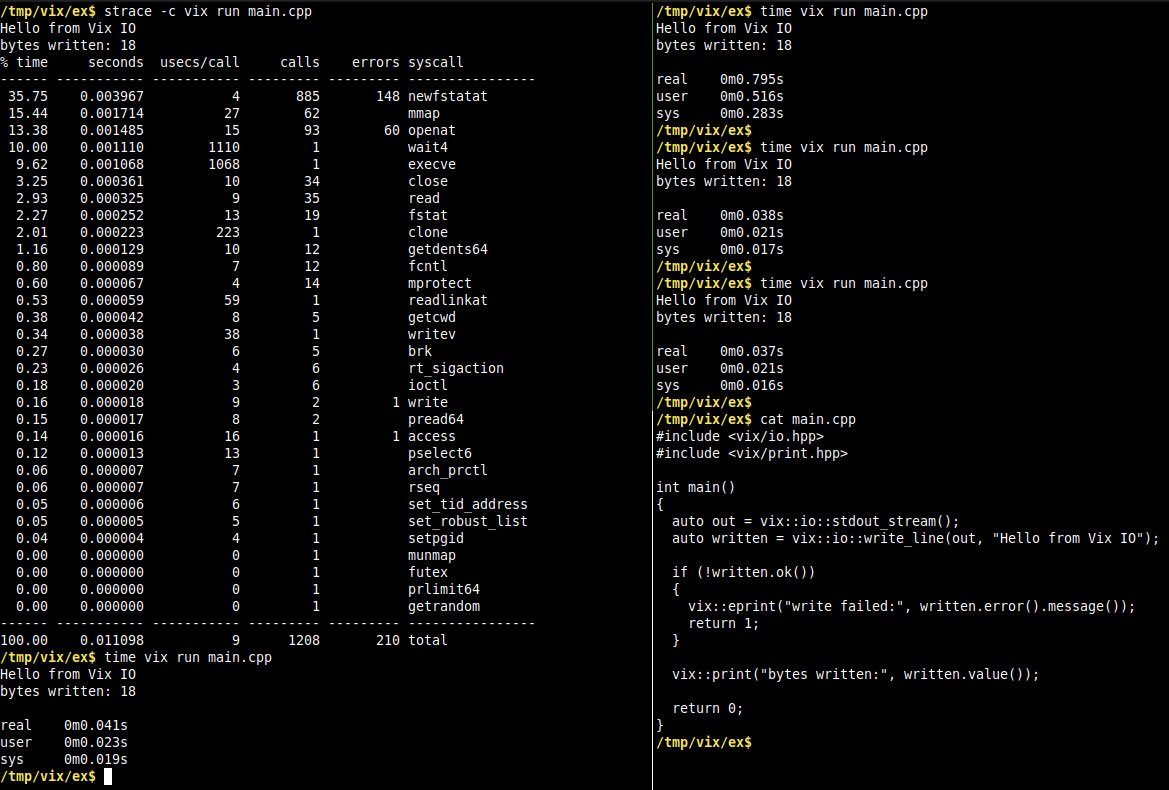Select the 223 usecs/call value for clone

tap(227, 233)
